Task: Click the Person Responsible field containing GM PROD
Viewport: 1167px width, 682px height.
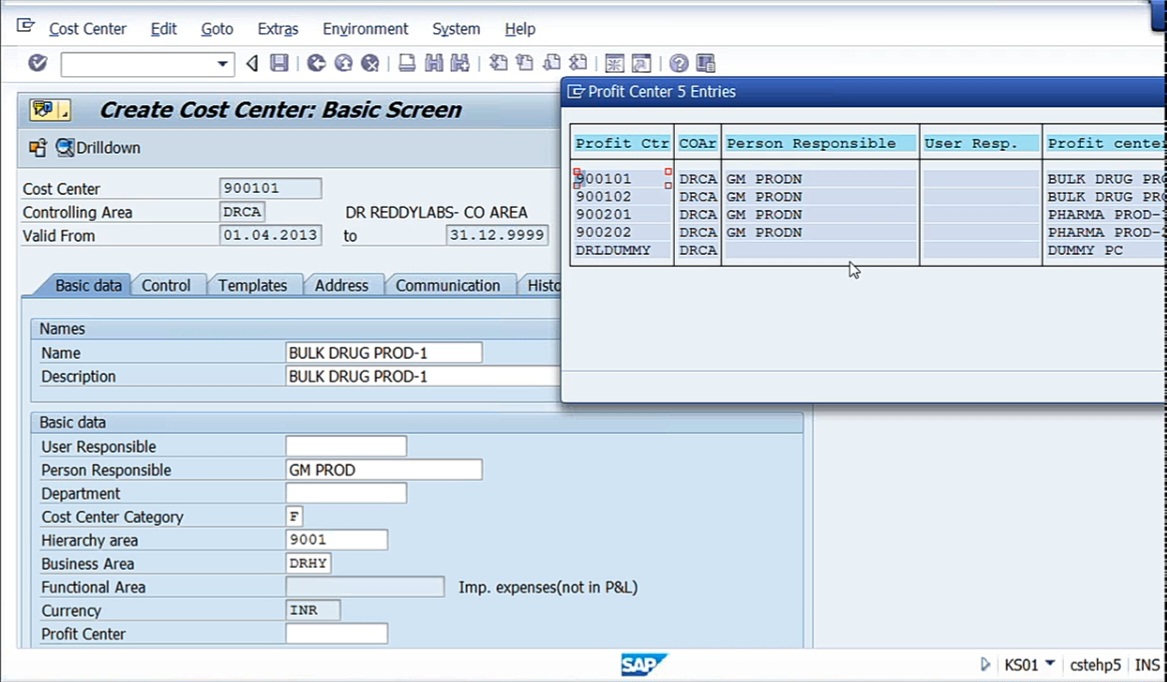Action: (383, 470)
